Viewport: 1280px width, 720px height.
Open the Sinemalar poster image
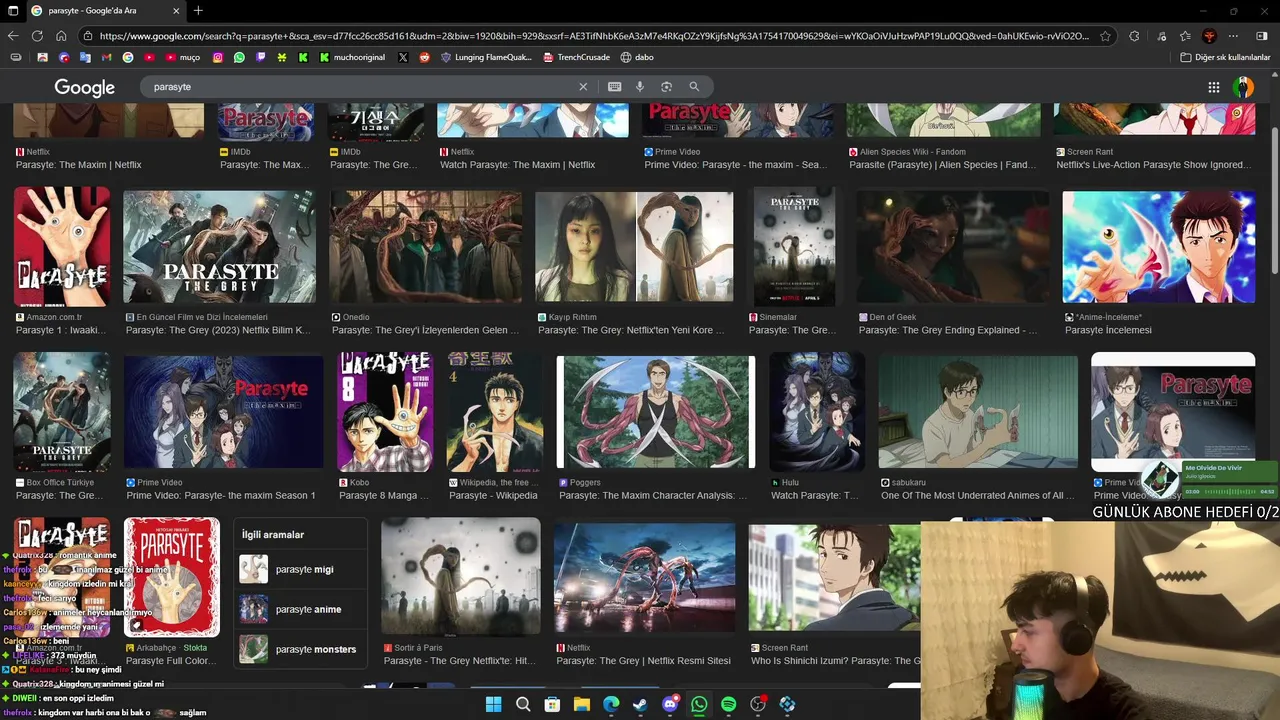pos(794,247)
